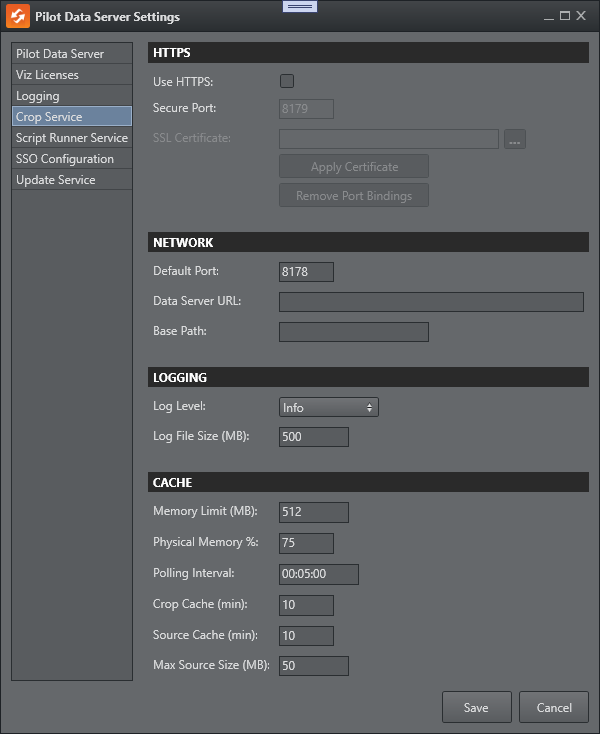Select the Memory Limit (MB) field
600x734 pixels.
pyautogui.click(x=313, y=513)
